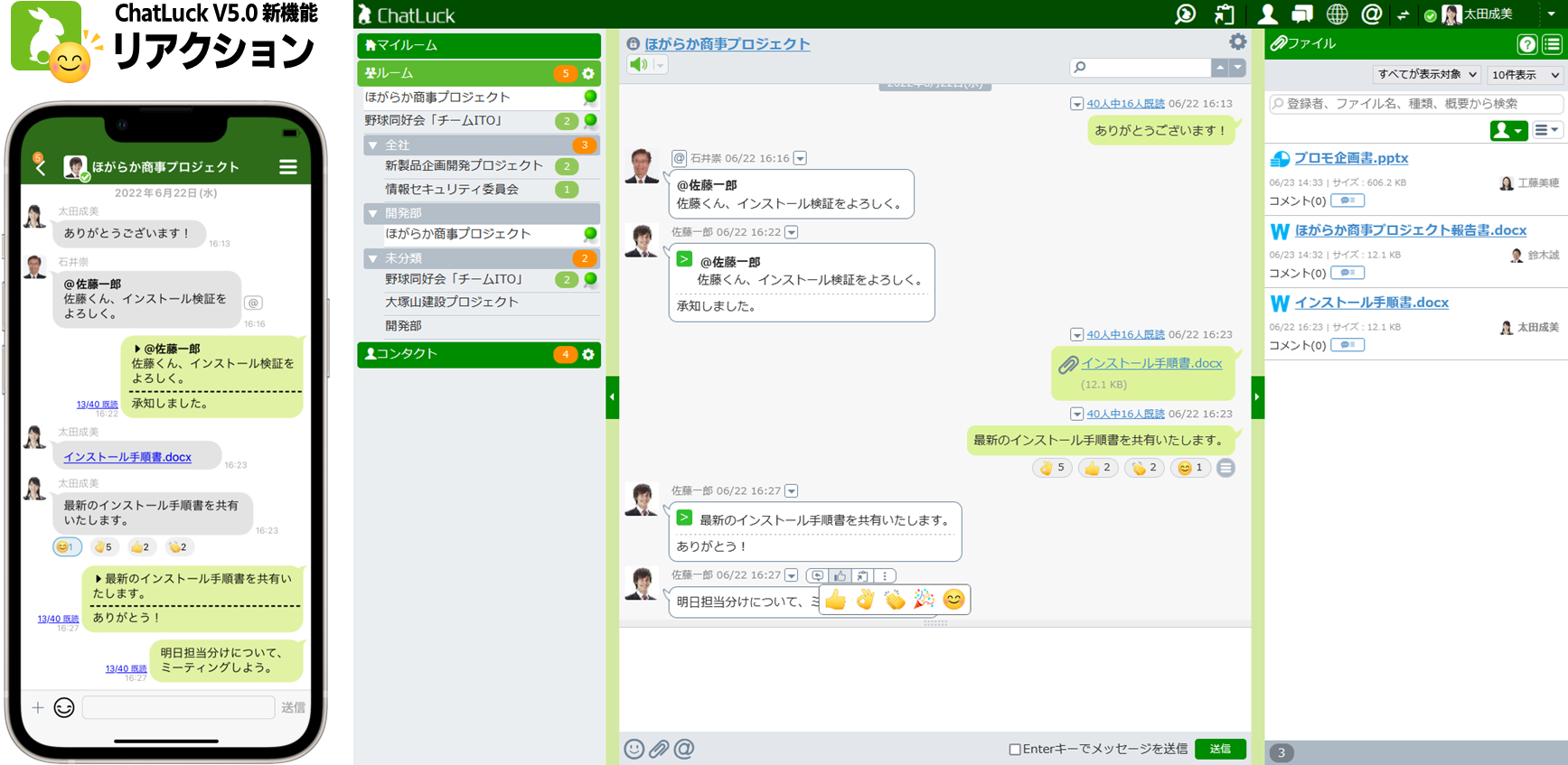Open the chat bubbles icon in header
1568x765 pixels.
tap(1302, 14)
